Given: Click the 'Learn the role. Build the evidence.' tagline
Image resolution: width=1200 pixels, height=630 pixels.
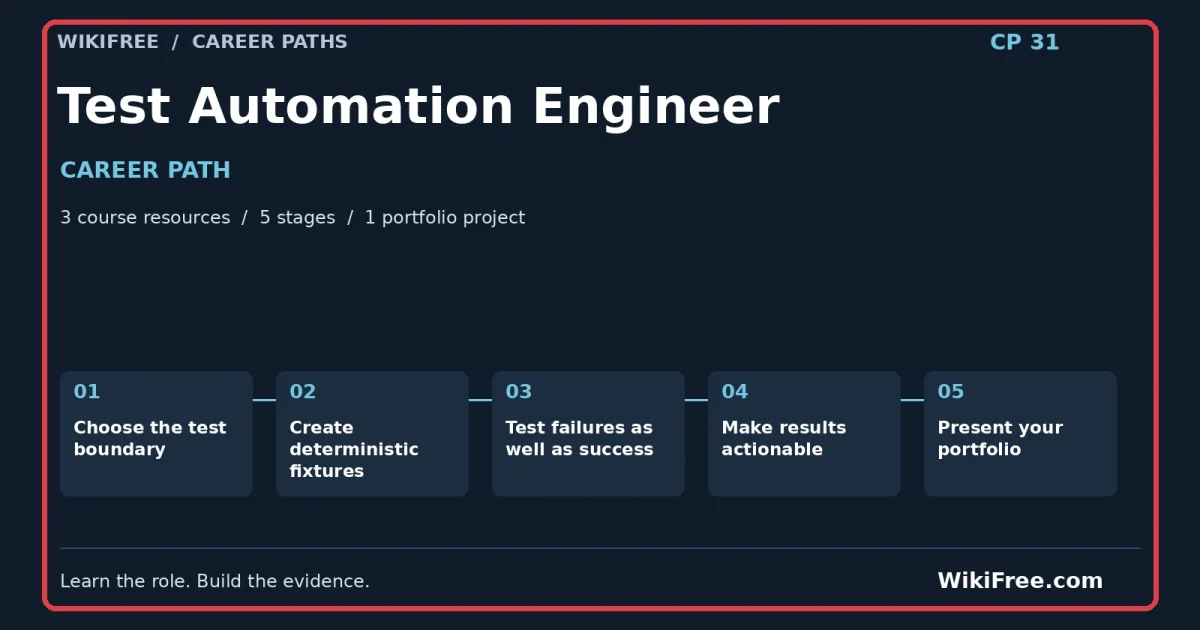Looking at the screenshot, I should 215,581.
